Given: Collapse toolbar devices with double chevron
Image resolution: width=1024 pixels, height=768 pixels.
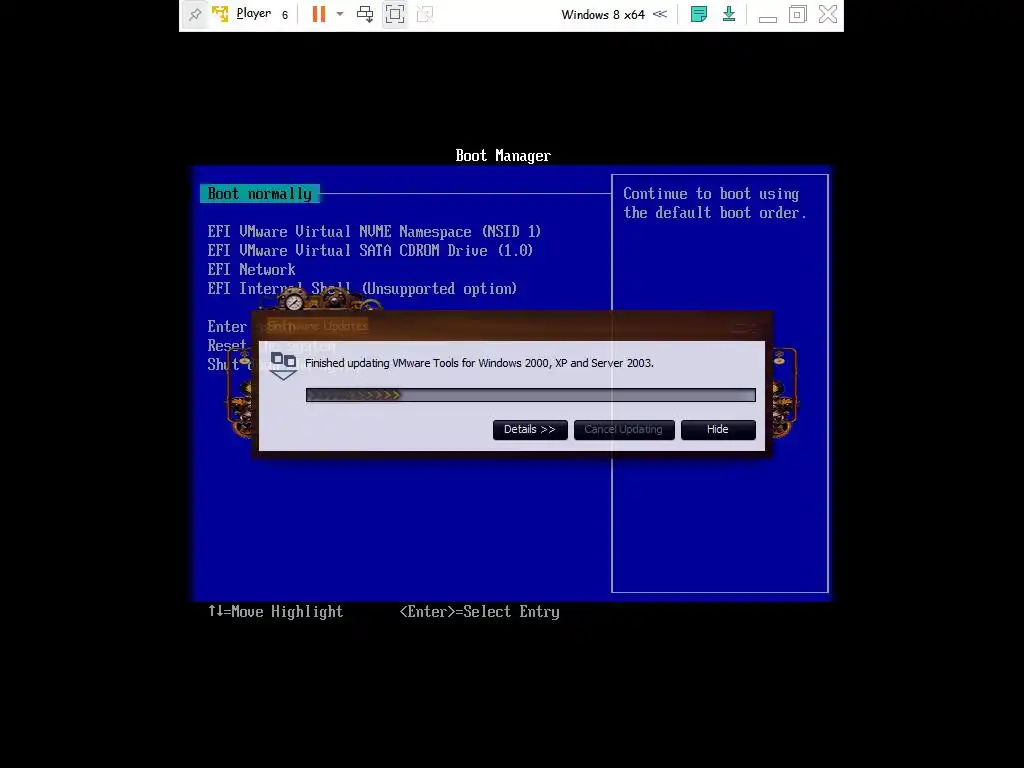Looking at the screenshot, I should coord(660,14).
